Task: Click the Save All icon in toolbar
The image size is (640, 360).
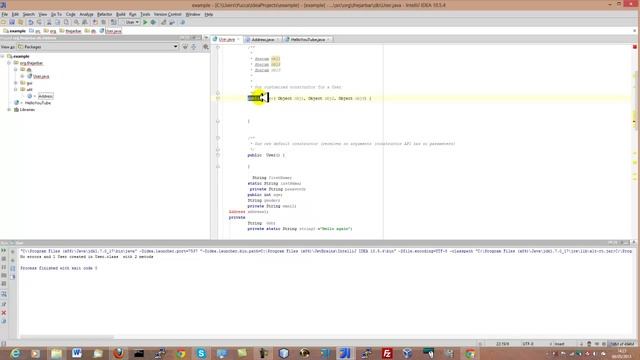Action: 12,22
